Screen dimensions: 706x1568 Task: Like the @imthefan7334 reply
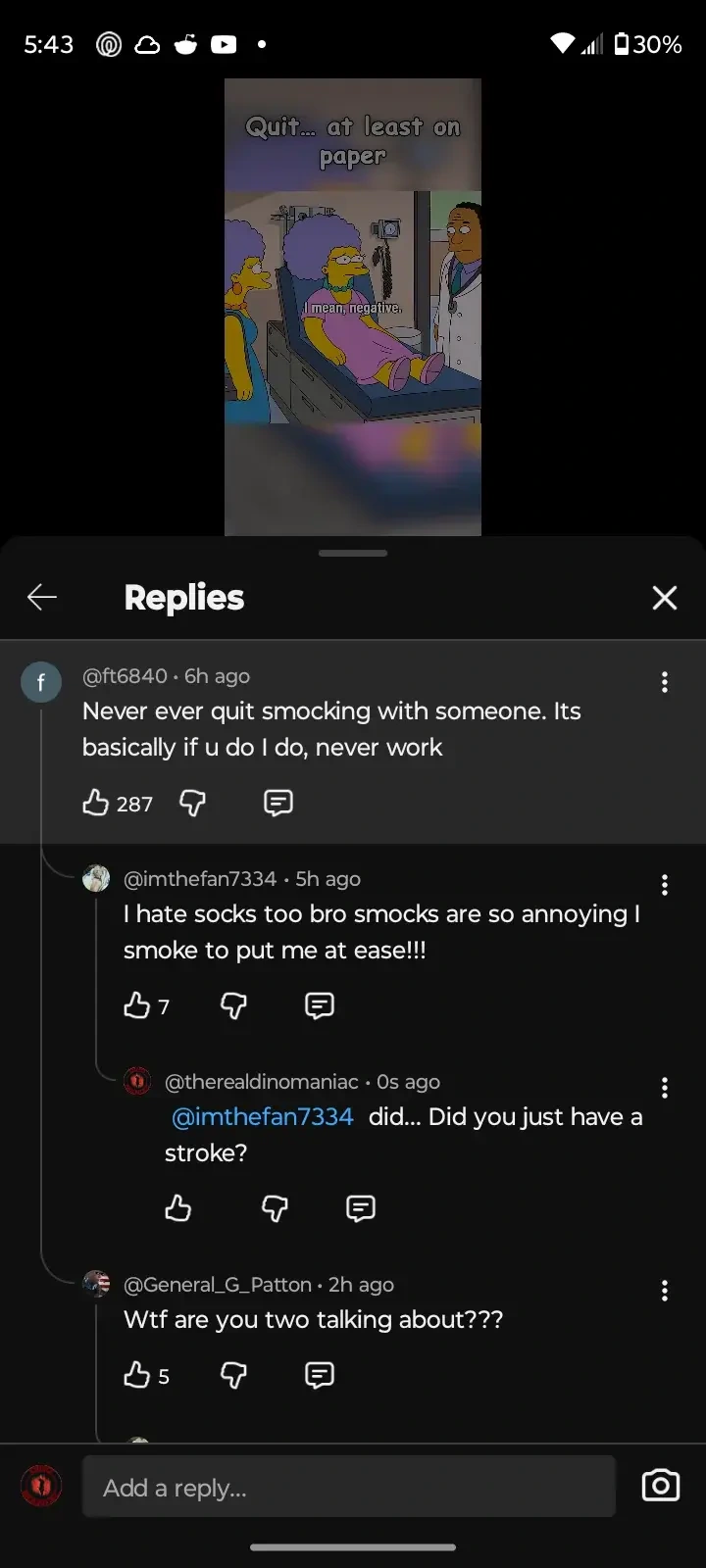click(x=136, y=1005)
